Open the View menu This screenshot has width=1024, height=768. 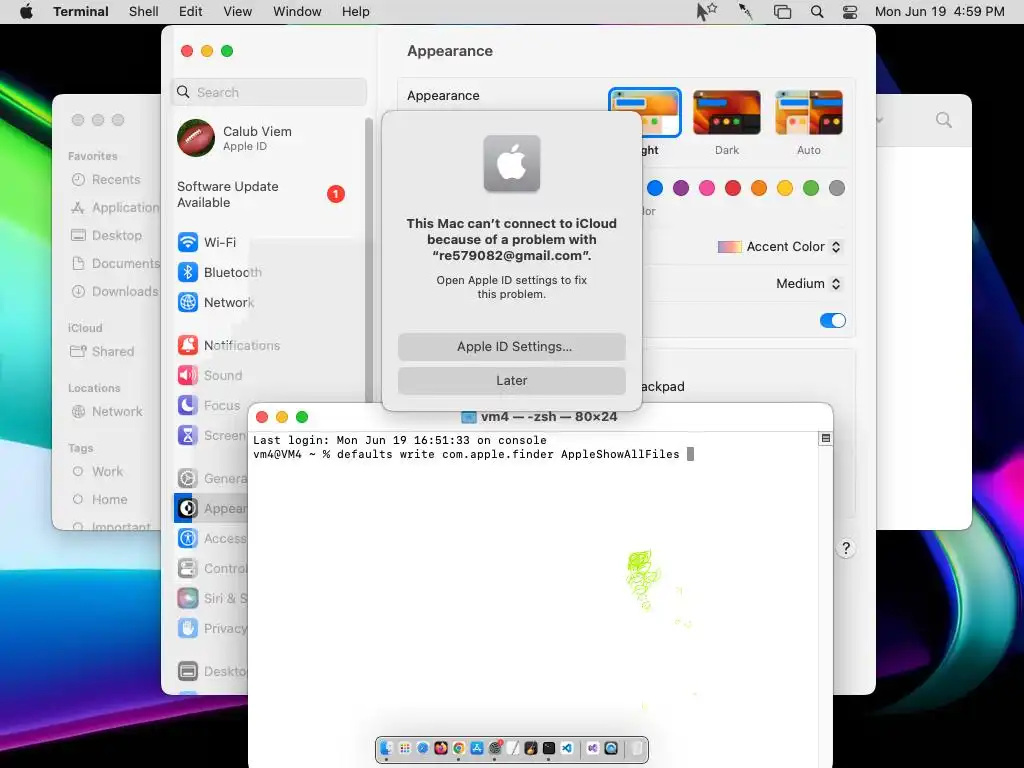(x=238, y=12)
